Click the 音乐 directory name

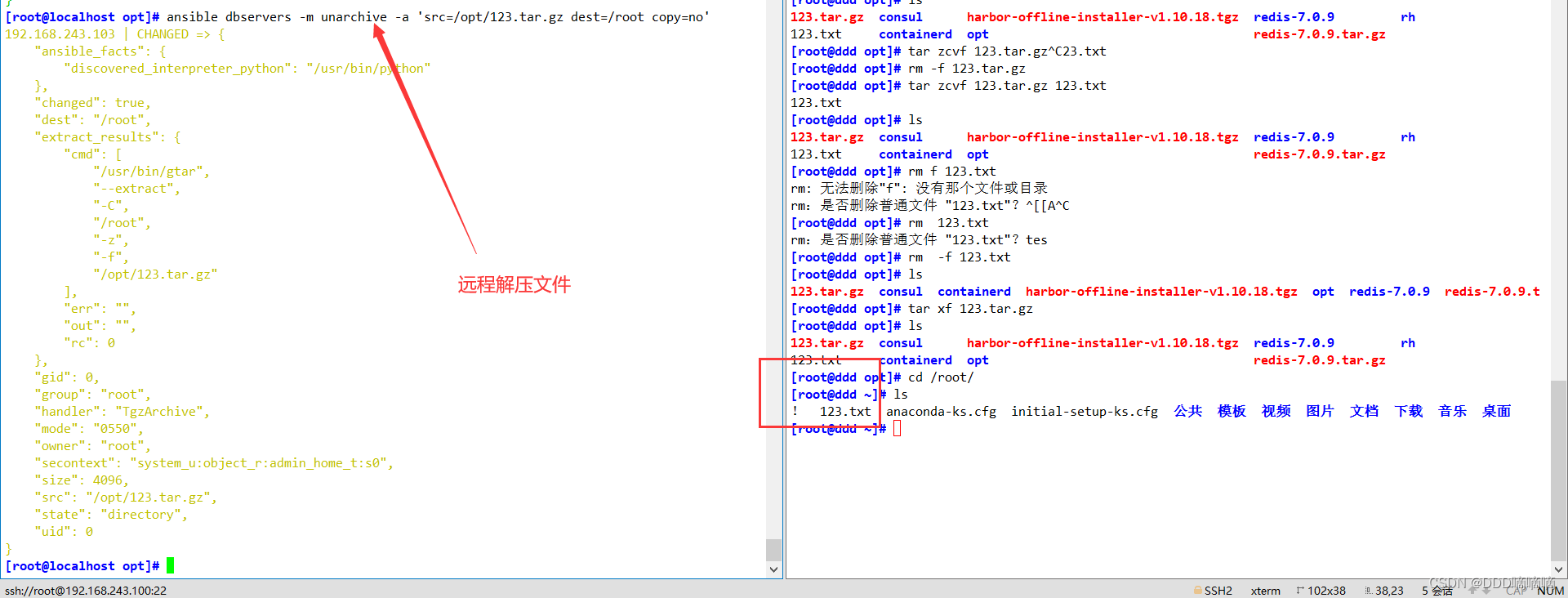click(1452, 411)
